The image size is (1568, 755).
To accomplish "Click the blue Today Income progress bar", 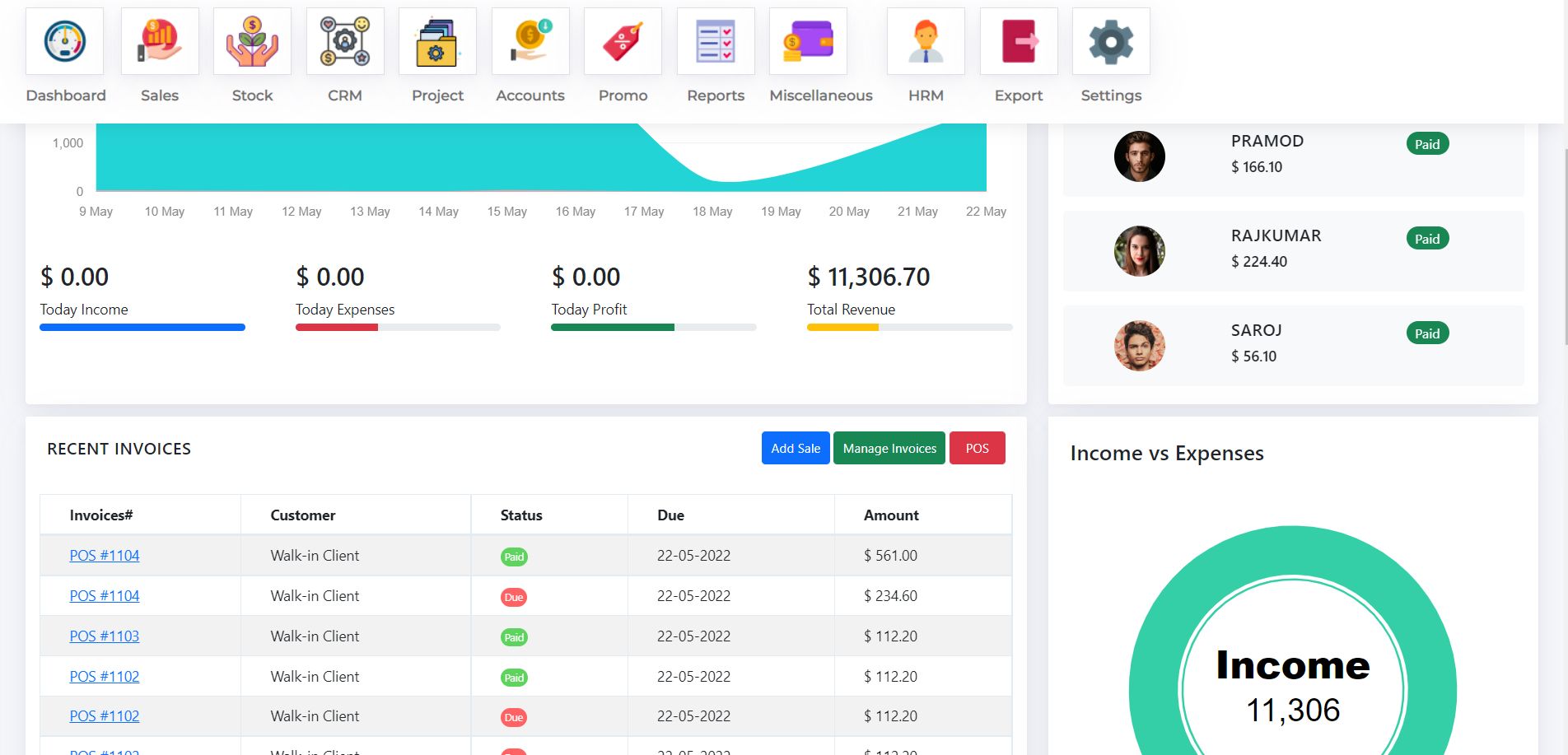I will (142, 328).
